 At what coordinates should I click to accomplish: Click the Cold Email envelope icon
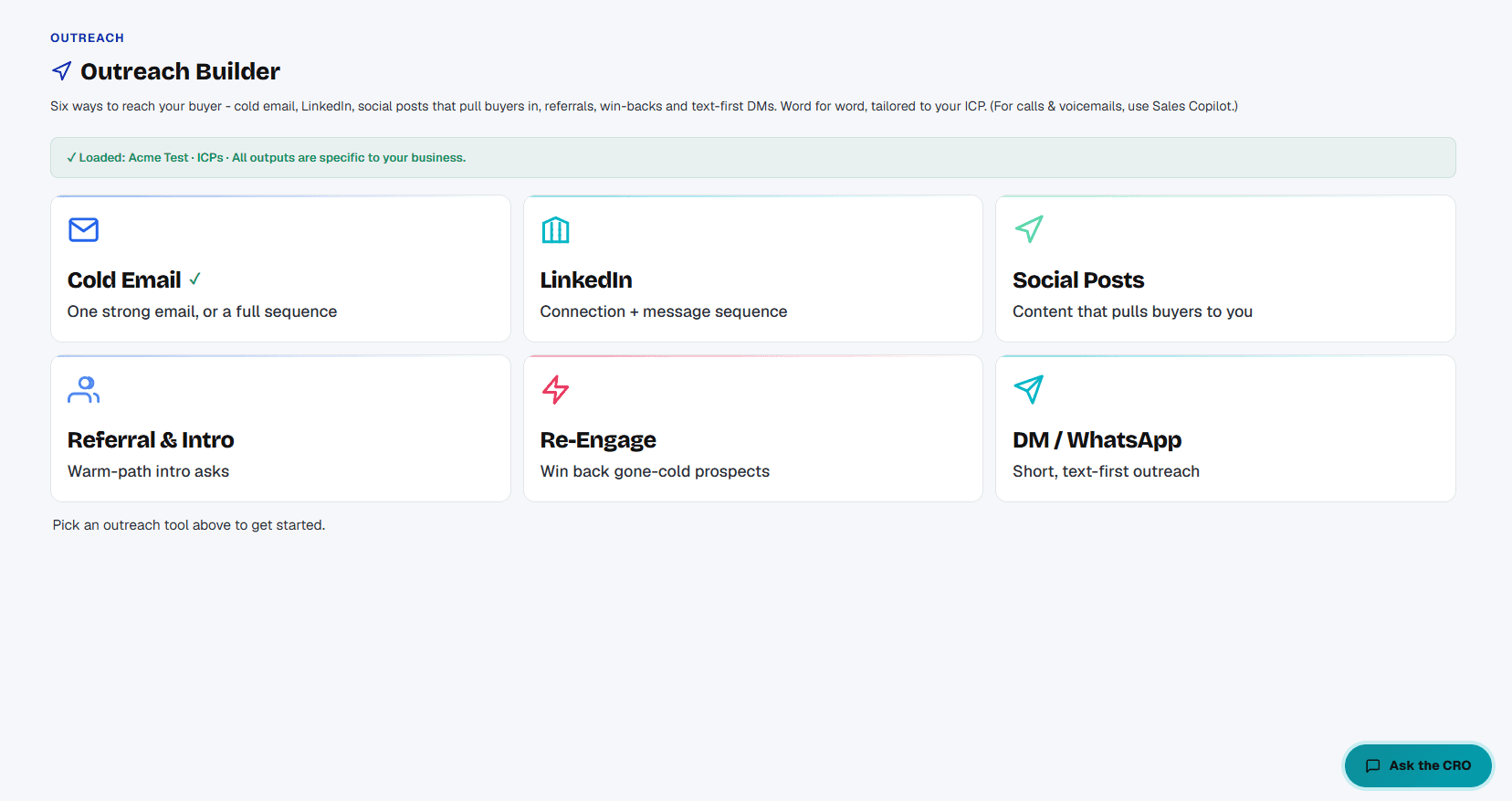(83, 229)
